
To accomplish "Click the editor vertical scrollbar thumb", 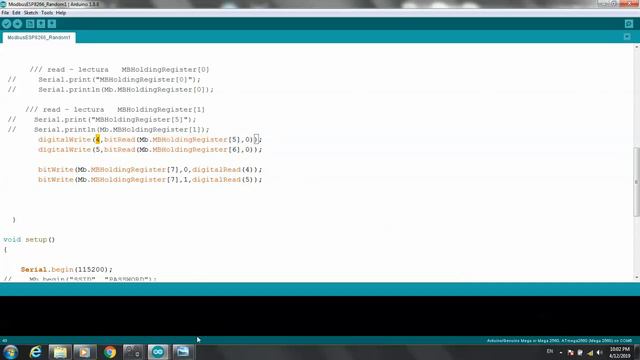I will [x=636, y=182].
